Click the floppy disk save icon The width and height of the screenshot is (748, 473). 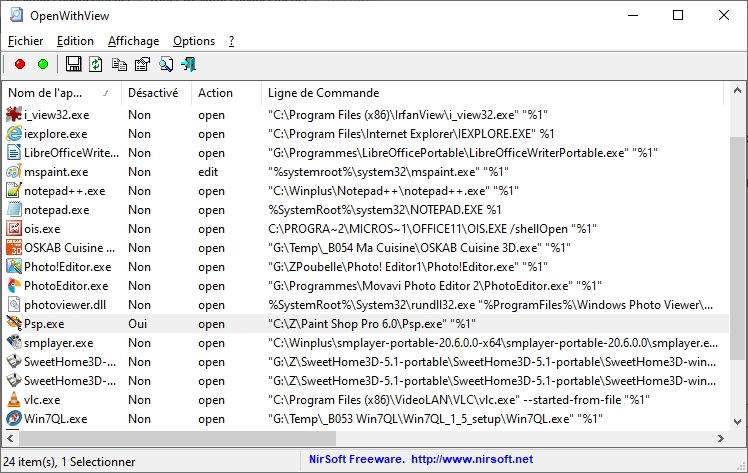tap(73, 64)
